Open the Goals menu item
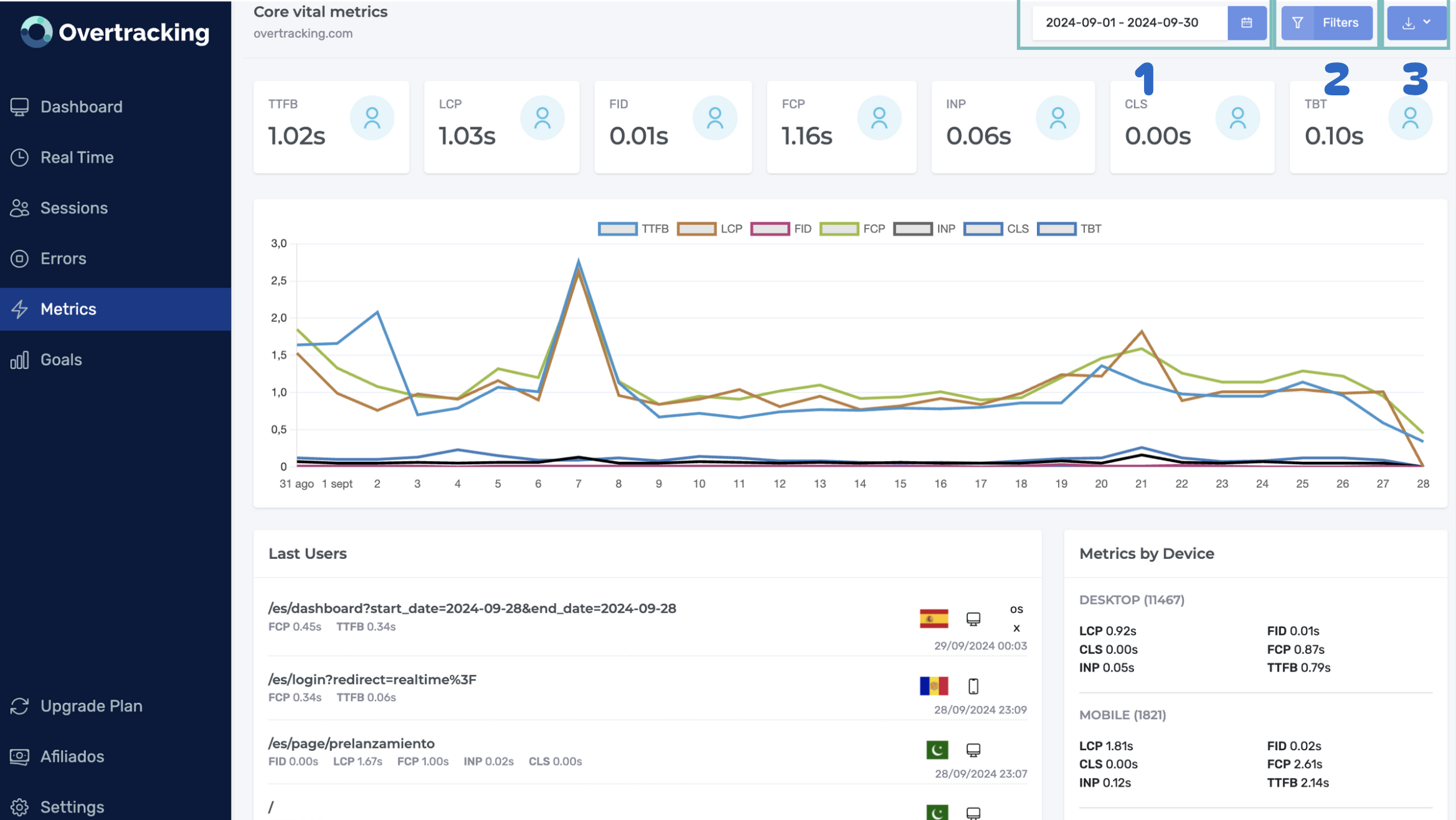The height and width of the screenshot is (820, 1456). tap(115, 360)
